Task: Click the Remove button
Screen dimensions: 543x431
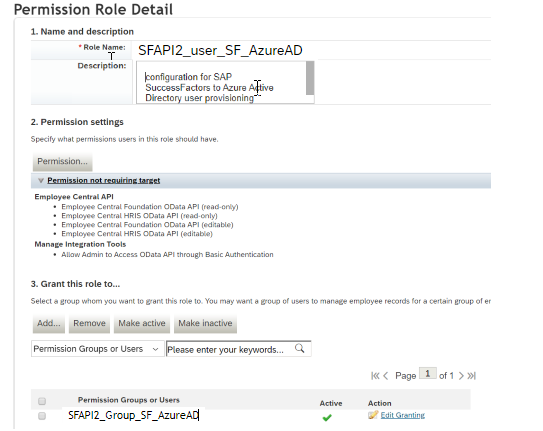Action: (89, 324)
